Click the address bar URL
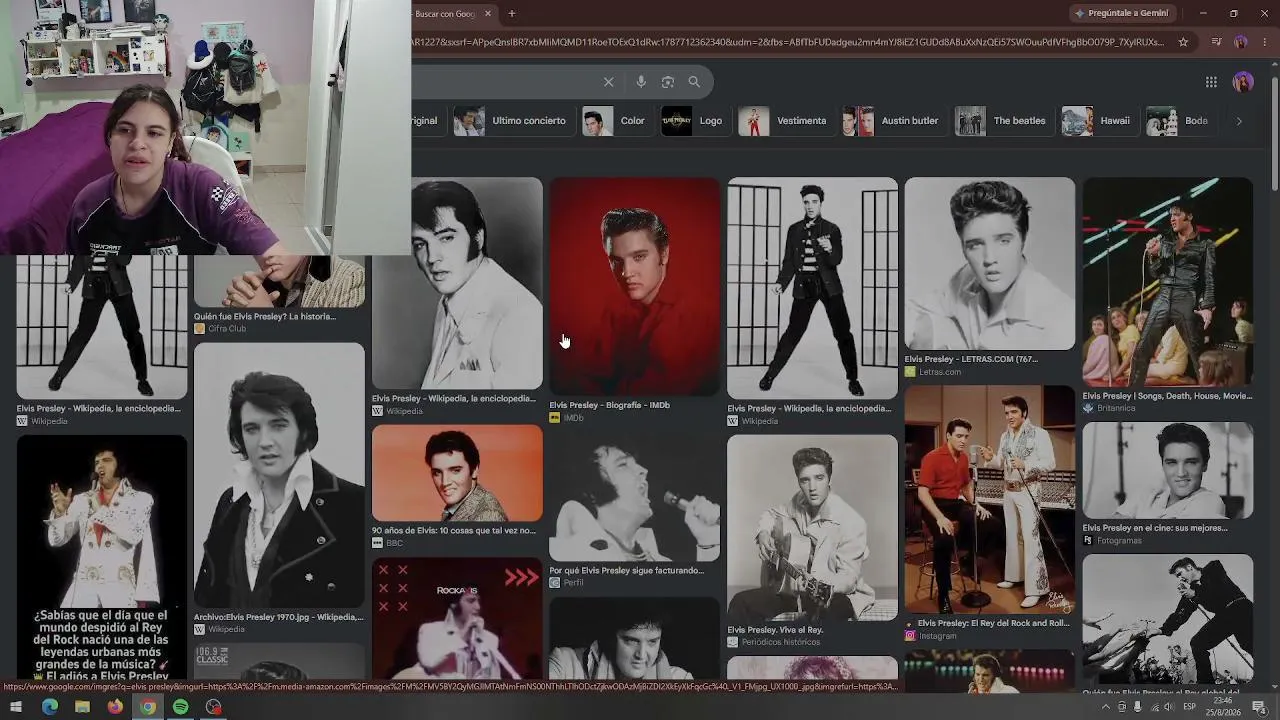 pos(788,42)
